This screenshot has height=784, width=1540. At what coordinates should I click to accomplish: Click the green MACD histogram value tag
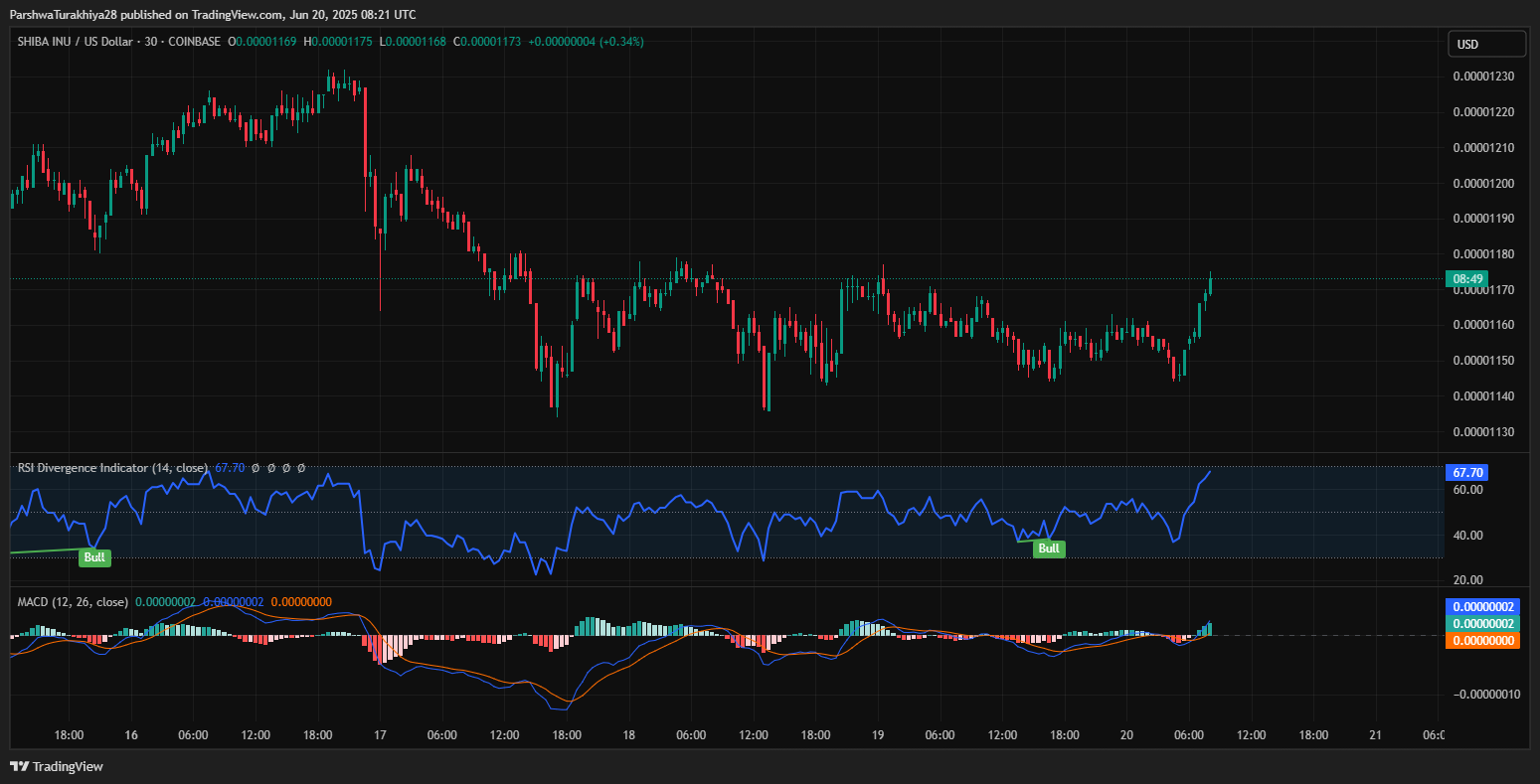[1481, 623]
